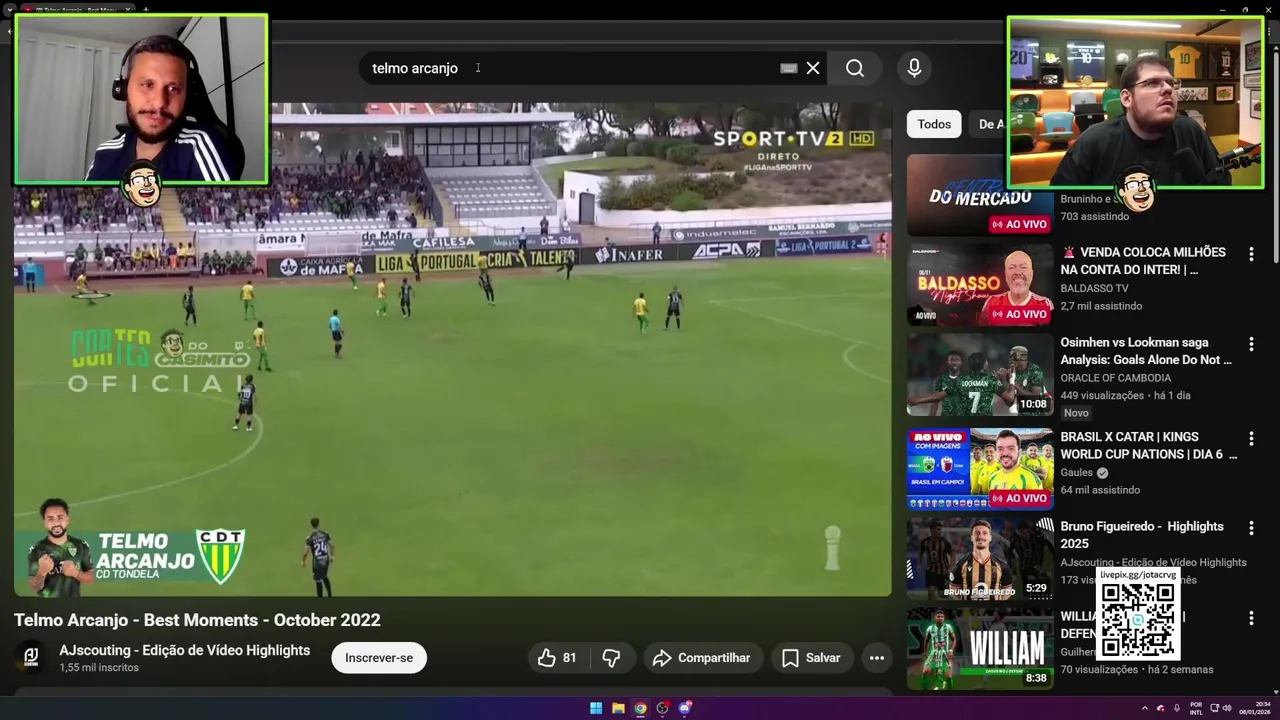1280x720 pixels.
Task: Open the William 8:38 thumbnail
Action: (980, 649)
